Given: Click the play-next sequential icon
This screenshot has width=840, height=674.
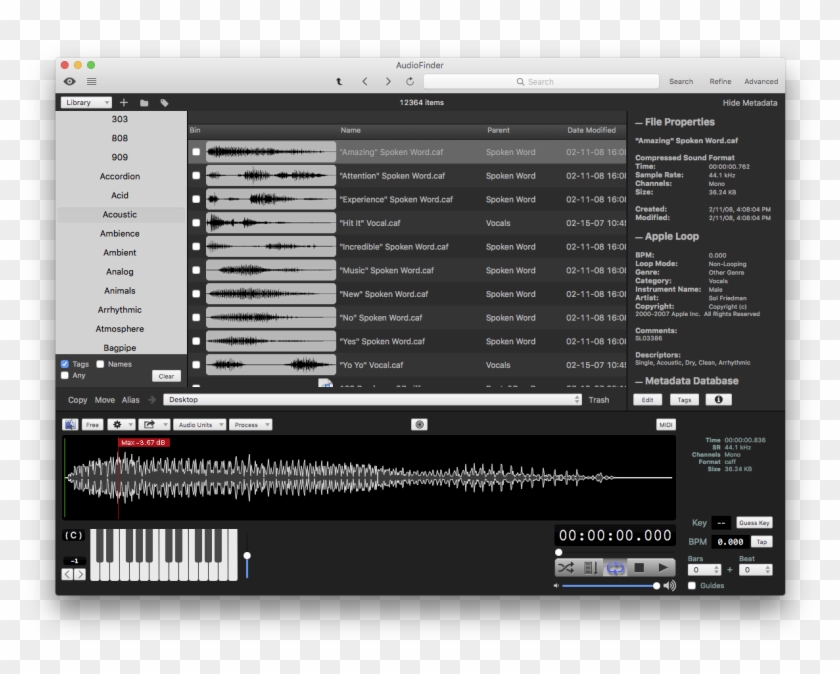Looking at the screenshot, I should pyautogui.click(x=590, y=567).
